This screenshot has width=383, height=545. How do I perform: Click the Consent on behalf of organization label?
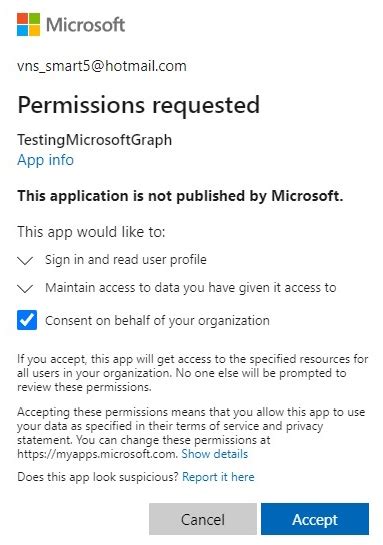(x=157, y=320)
